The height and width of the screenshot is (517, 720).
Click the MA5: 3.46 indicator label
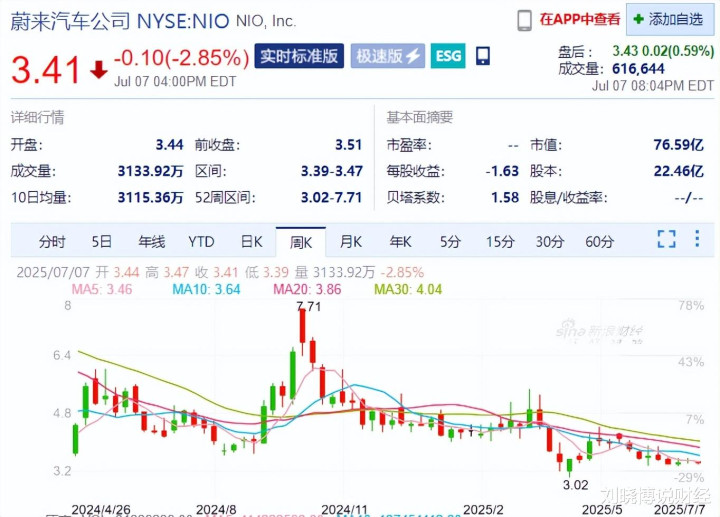[101, 289]
